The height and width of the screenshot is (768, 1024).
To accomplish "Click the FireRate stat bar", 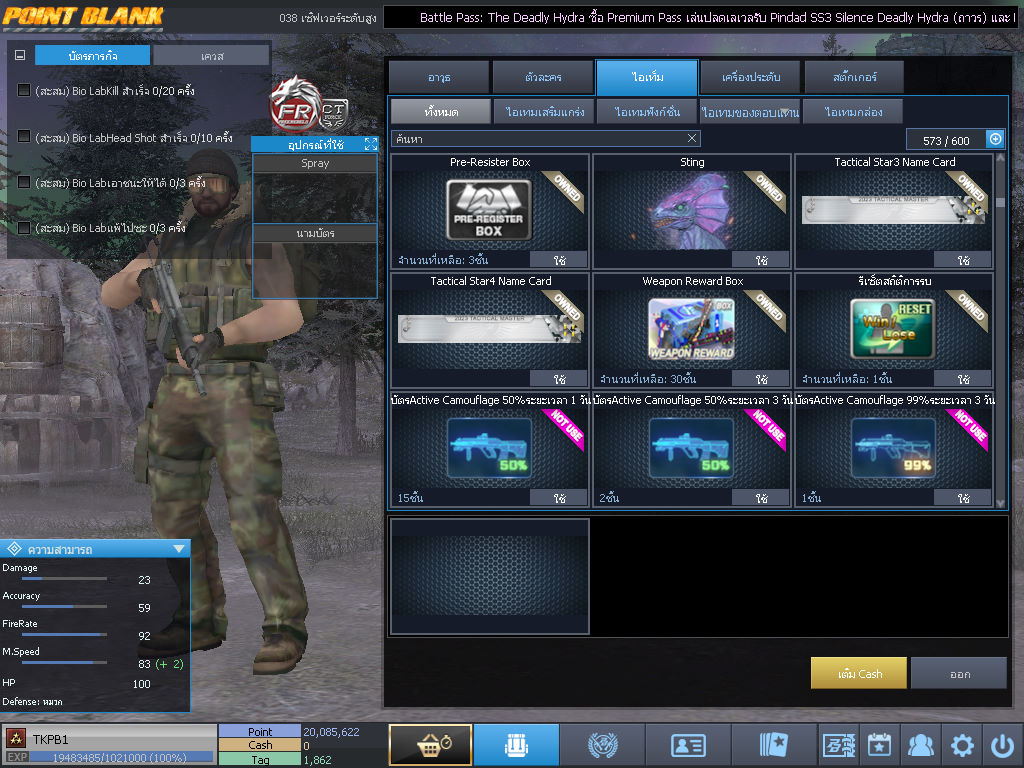I will [x=64, y=634].
